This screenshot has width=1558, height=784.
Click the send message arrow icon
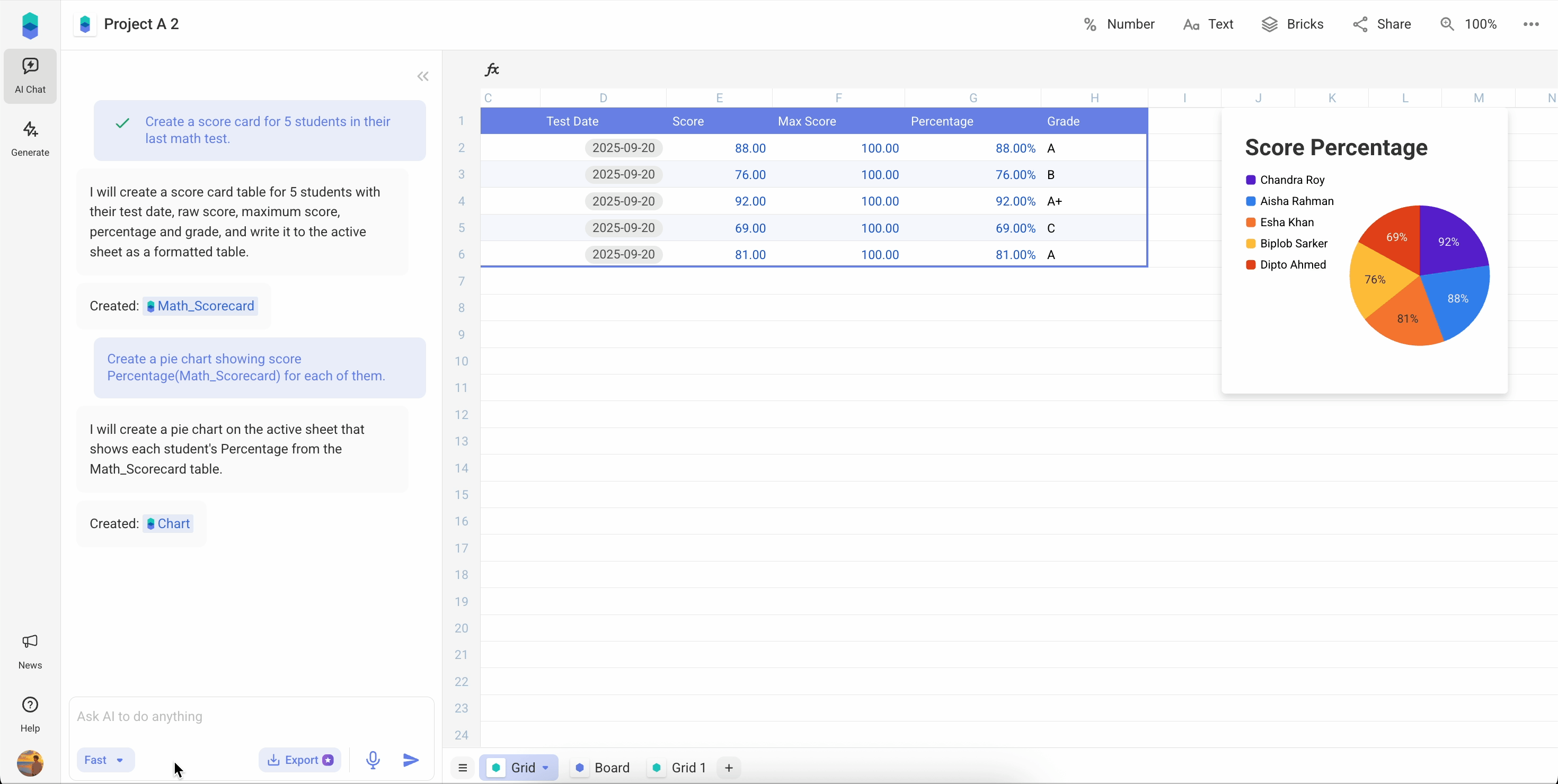point(411,760)
